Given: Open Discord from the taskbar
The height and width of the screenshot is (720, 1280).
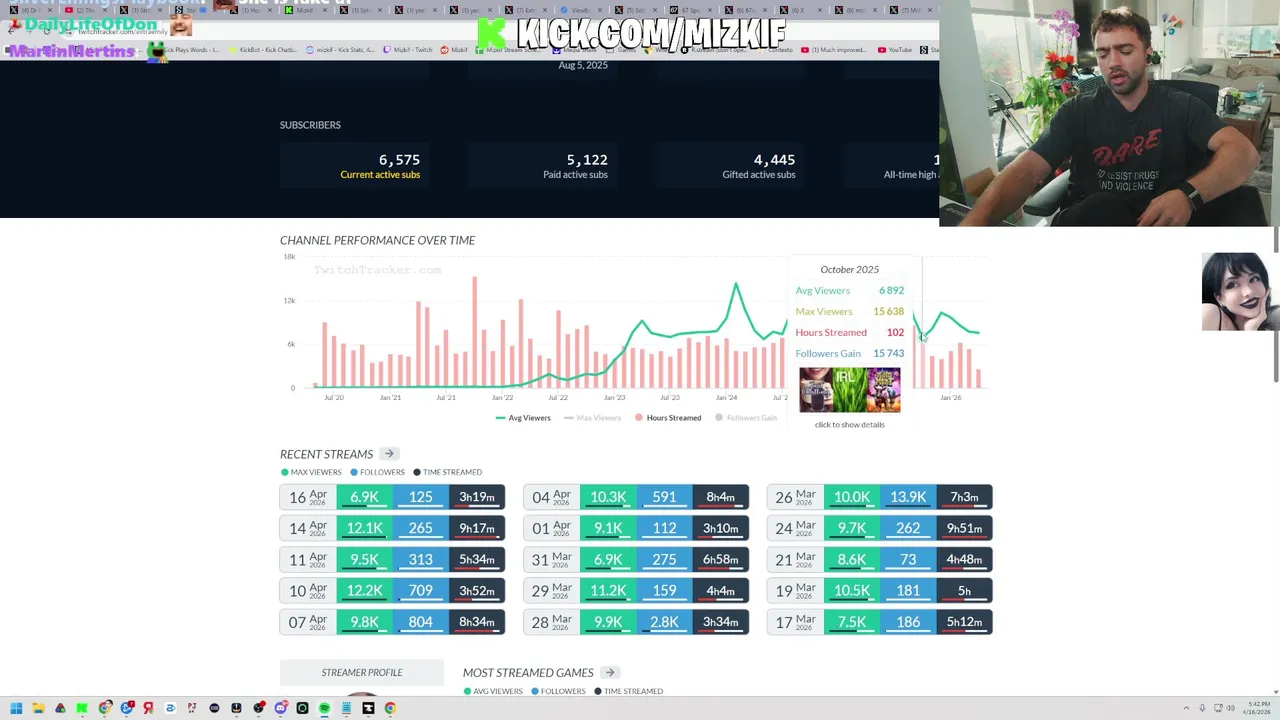Looking at the screenshot, I should (x=281, y=708).
